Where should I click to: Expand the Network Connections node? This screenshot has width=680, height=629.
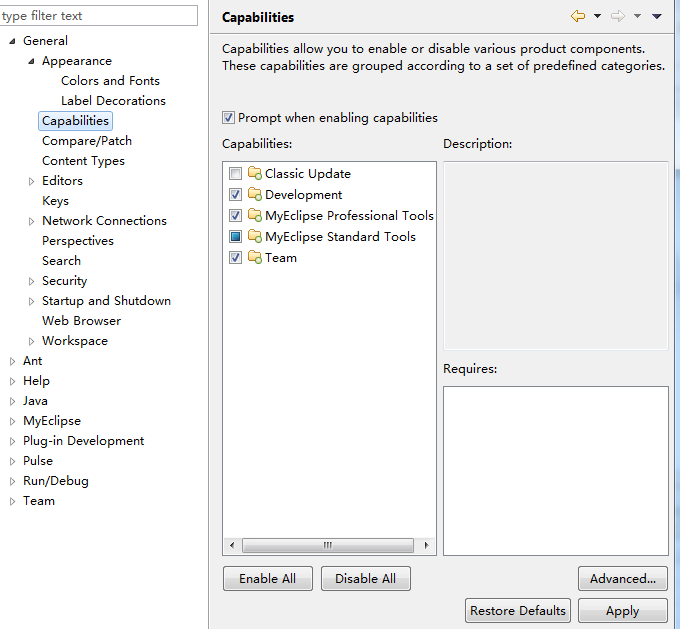pos(32,221)
